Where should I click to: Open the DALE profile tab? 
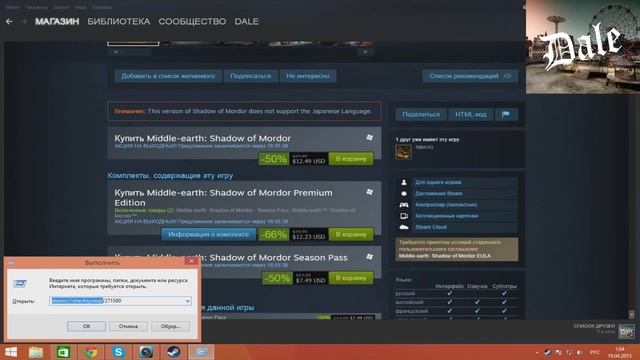tap(247, 21)
